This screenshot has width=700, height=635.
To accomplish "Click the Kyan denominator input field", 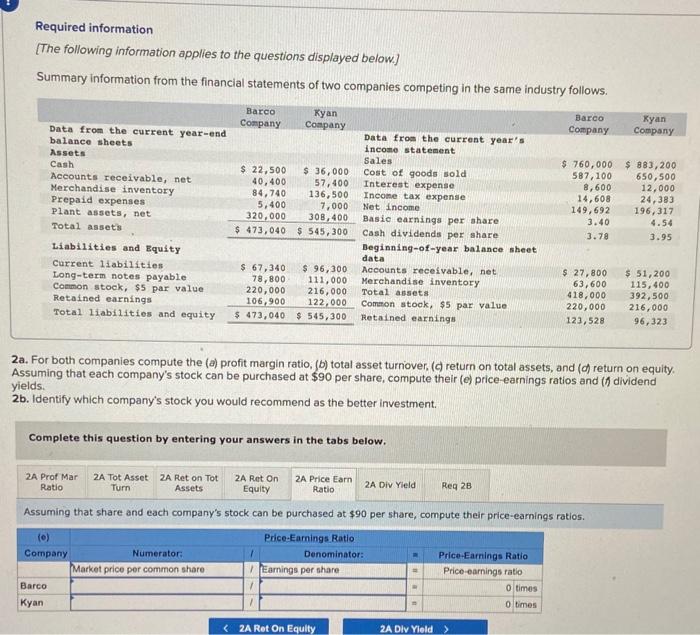I will (x=333, y=603).
